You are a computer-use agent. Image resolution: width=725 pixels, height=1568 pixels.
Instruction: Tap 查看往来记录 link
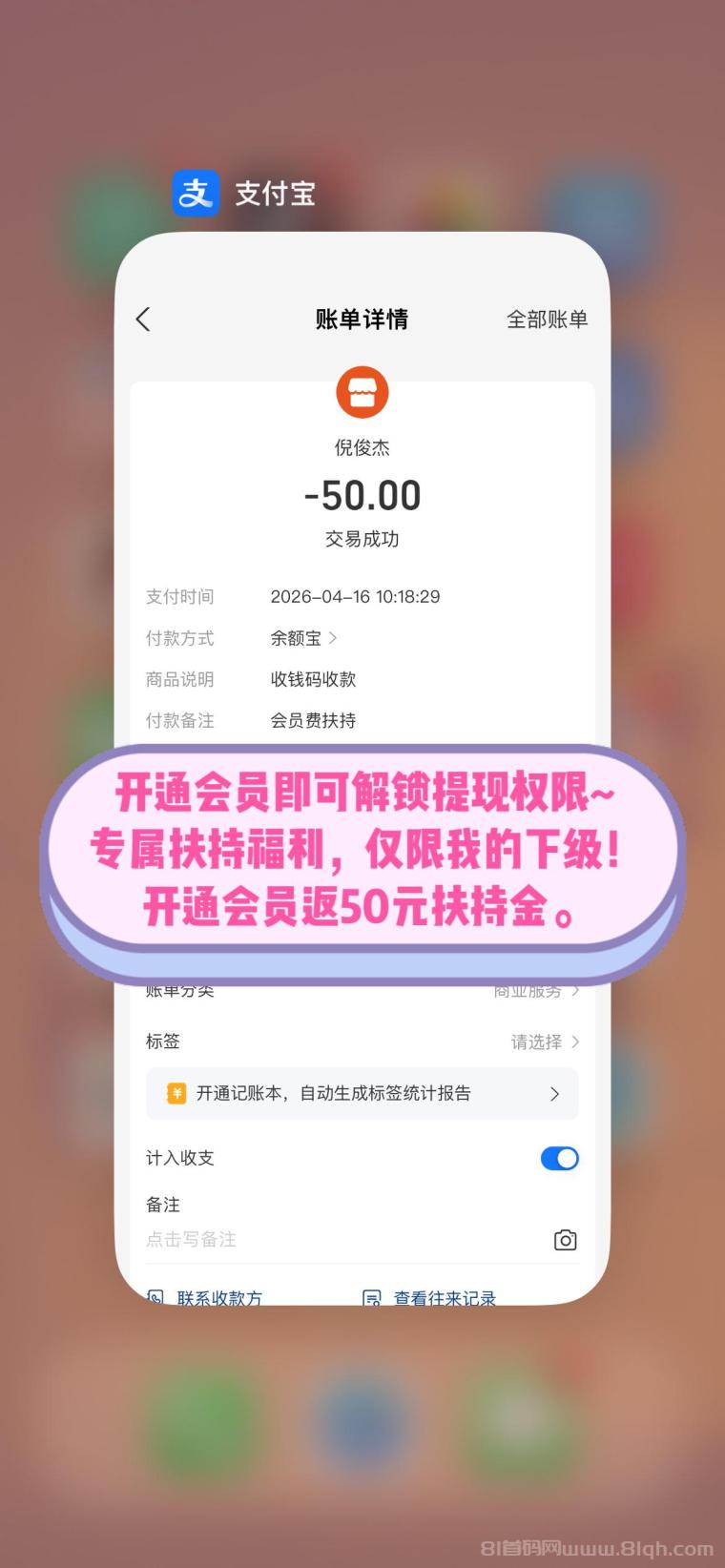point(445,1297)
